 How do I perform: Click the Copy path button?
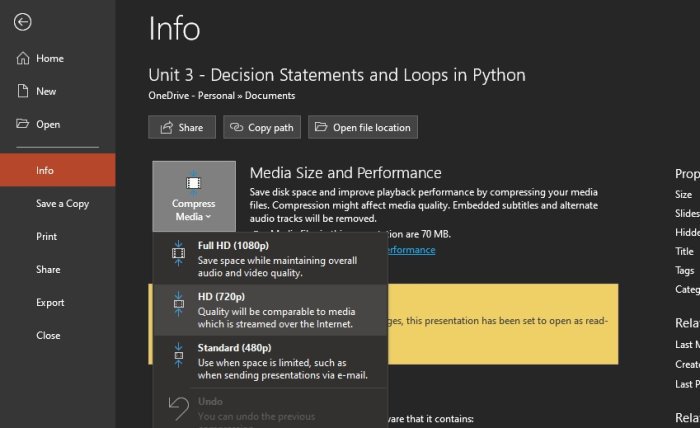(x=262, y=127)
